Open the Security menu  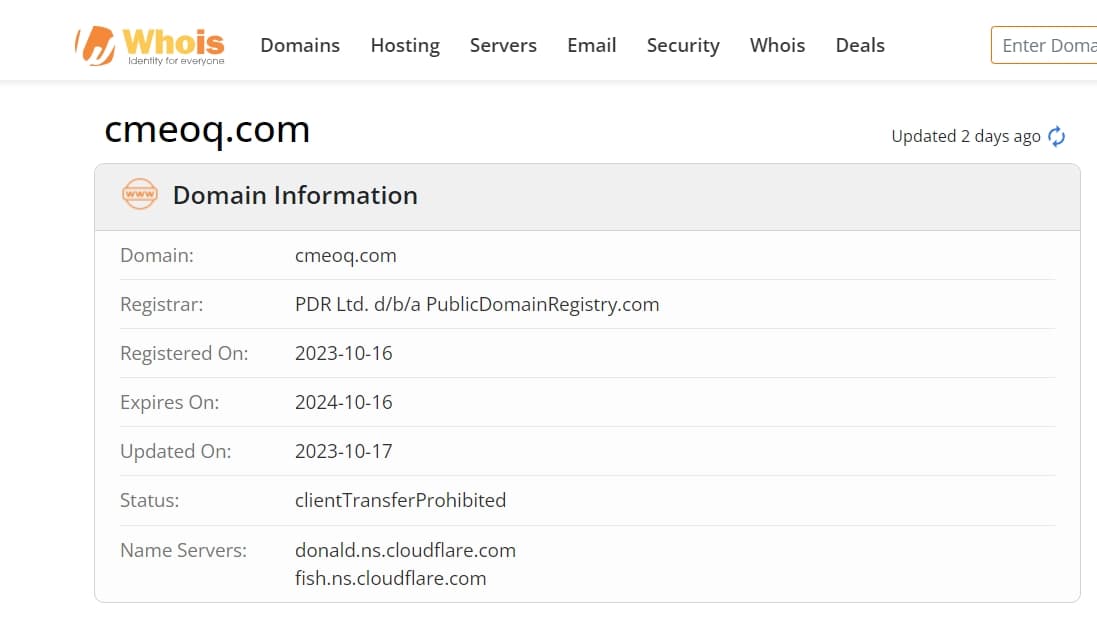[683, 45]
